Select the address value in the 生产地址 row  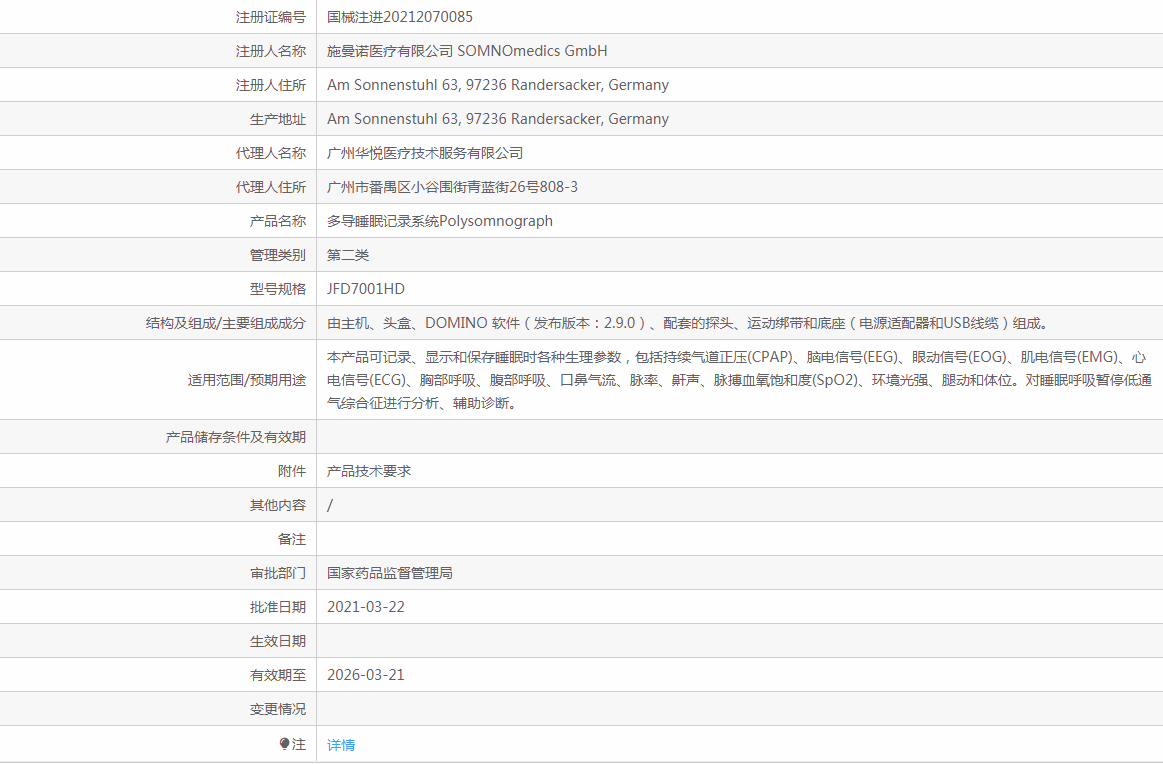[x=498, y=119]
